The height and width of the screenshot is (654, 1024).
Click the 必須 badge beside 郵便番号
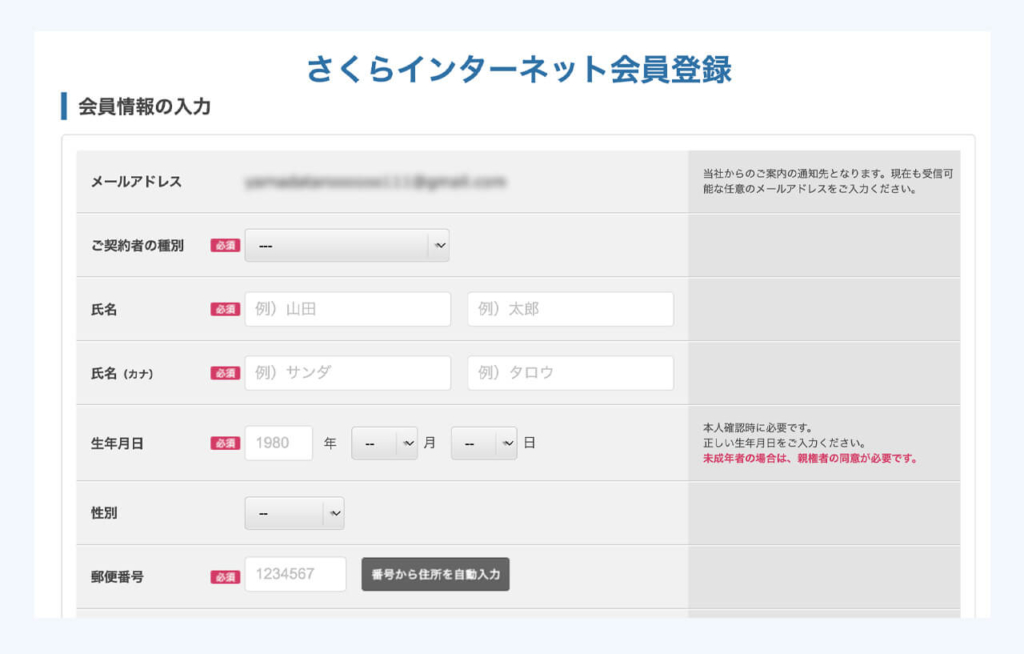tap(225, 577)
